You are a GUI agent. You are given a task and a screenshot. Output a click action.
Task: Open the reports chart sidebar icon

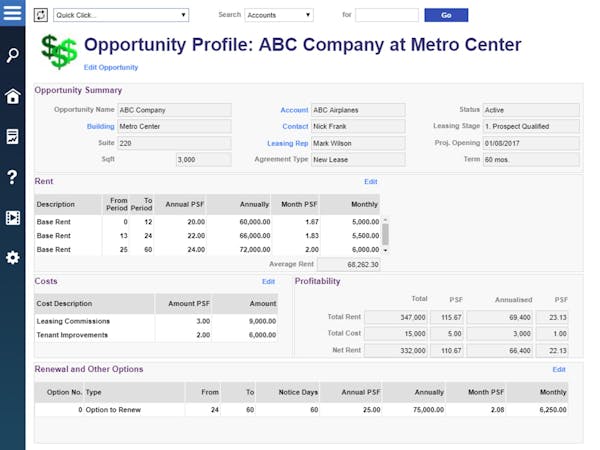pos(12,136)
